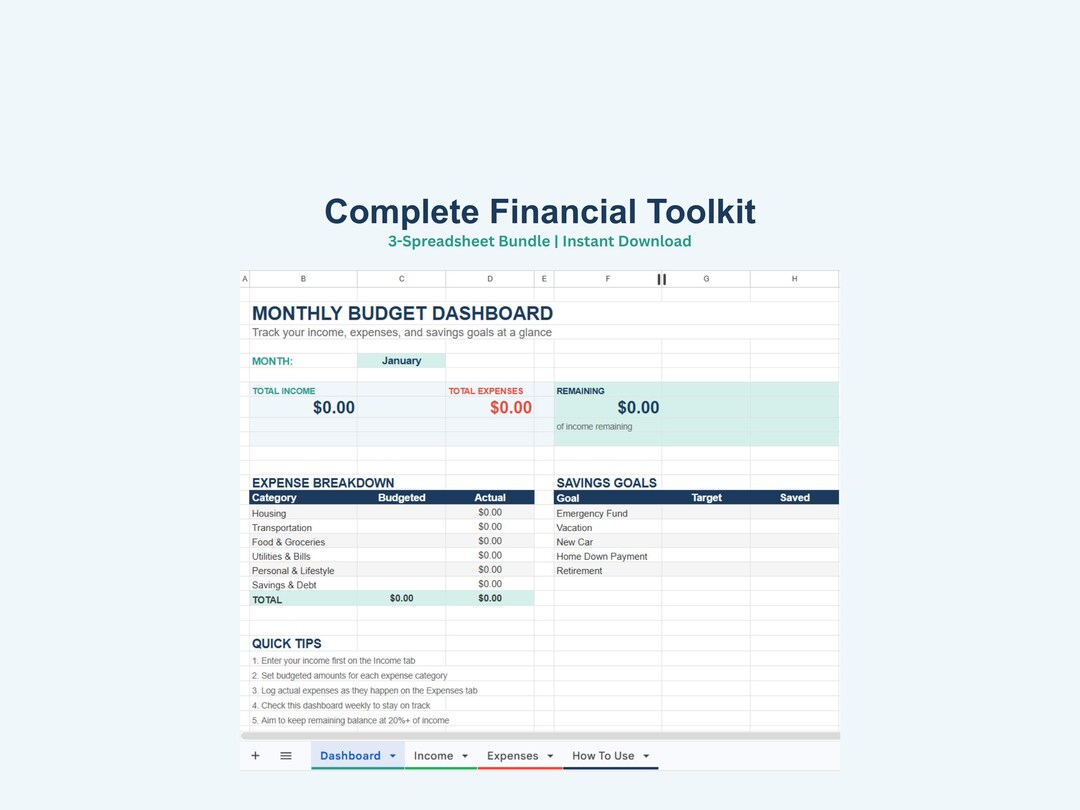The height and width of the screenshot is (810, 1080).
Task: Select column C header
Action: click(402, 279)
